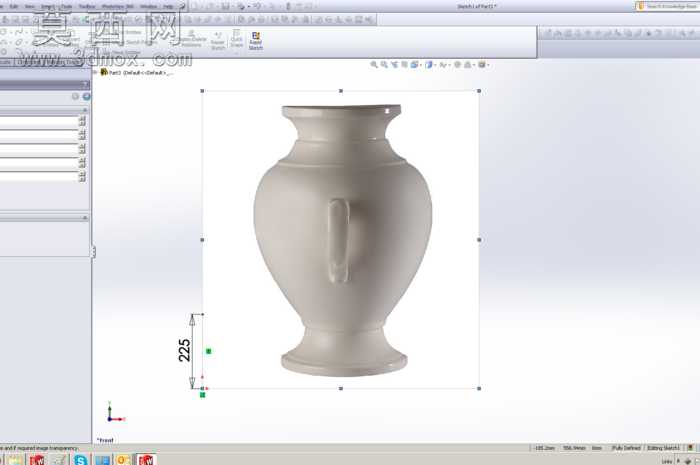The height and width of the screenshot is (465, 700).
Task: Click Zoom to Area magnifier icon
Action: (384, 65)
